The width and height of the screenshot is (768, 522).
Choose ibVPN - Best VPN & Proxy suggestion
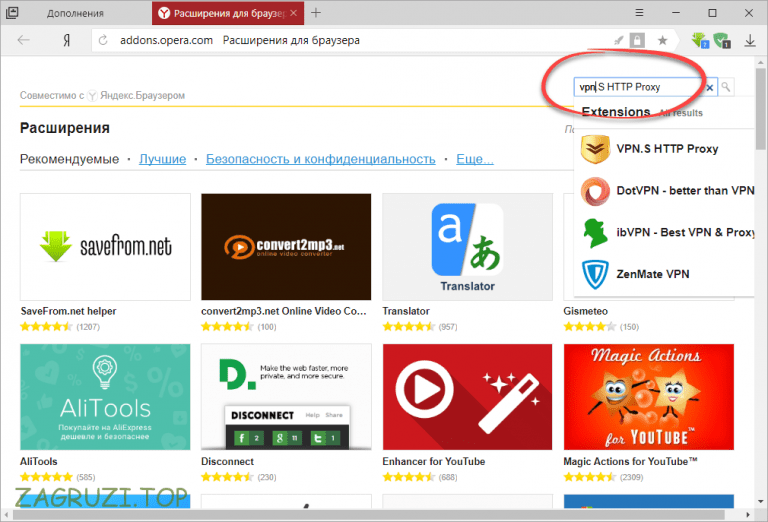coord(685,233)
